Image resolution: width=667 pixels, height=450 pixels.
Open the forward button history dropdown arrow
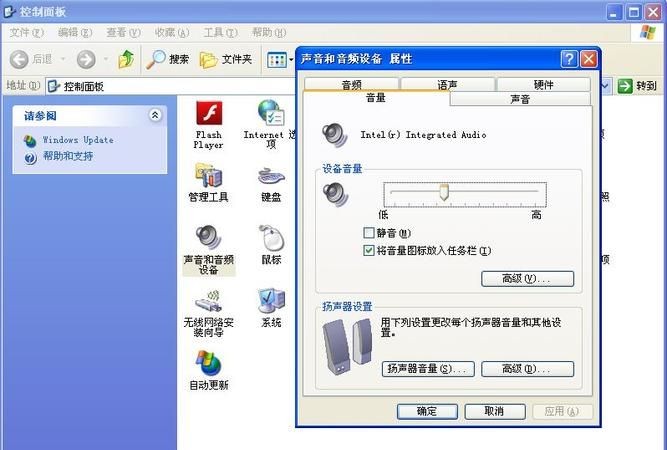coord(105,59)
